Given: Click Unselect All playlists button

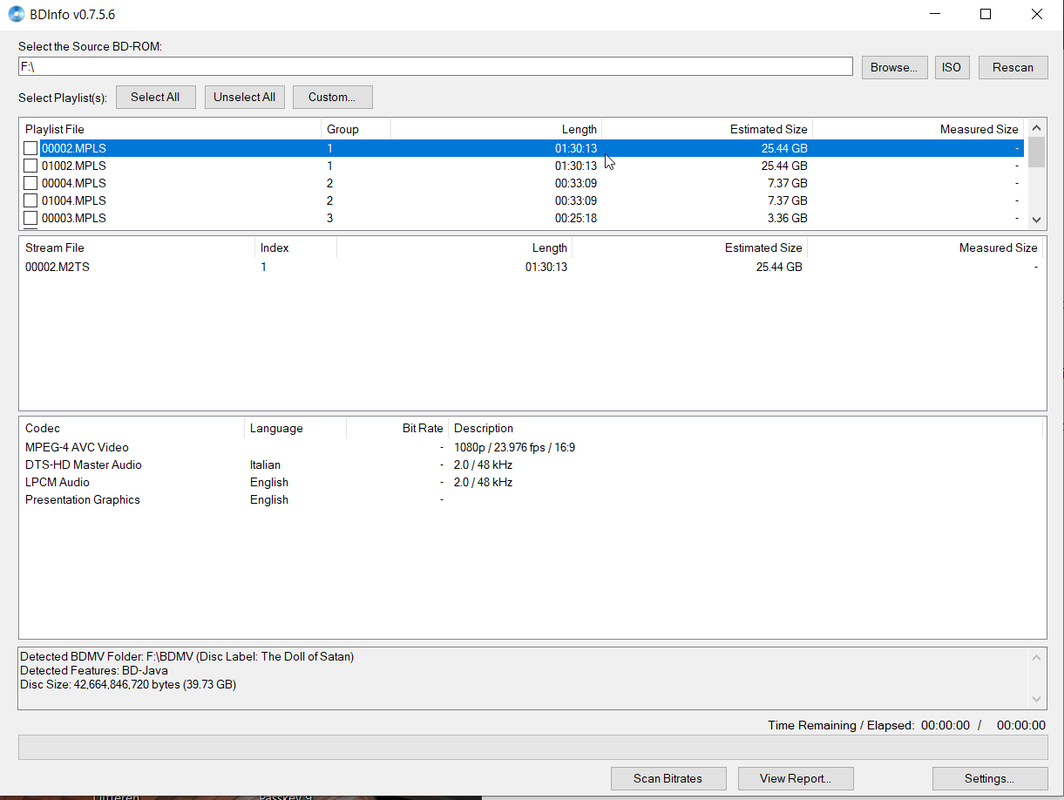Looking at the screenshot, I should [244, 97].
